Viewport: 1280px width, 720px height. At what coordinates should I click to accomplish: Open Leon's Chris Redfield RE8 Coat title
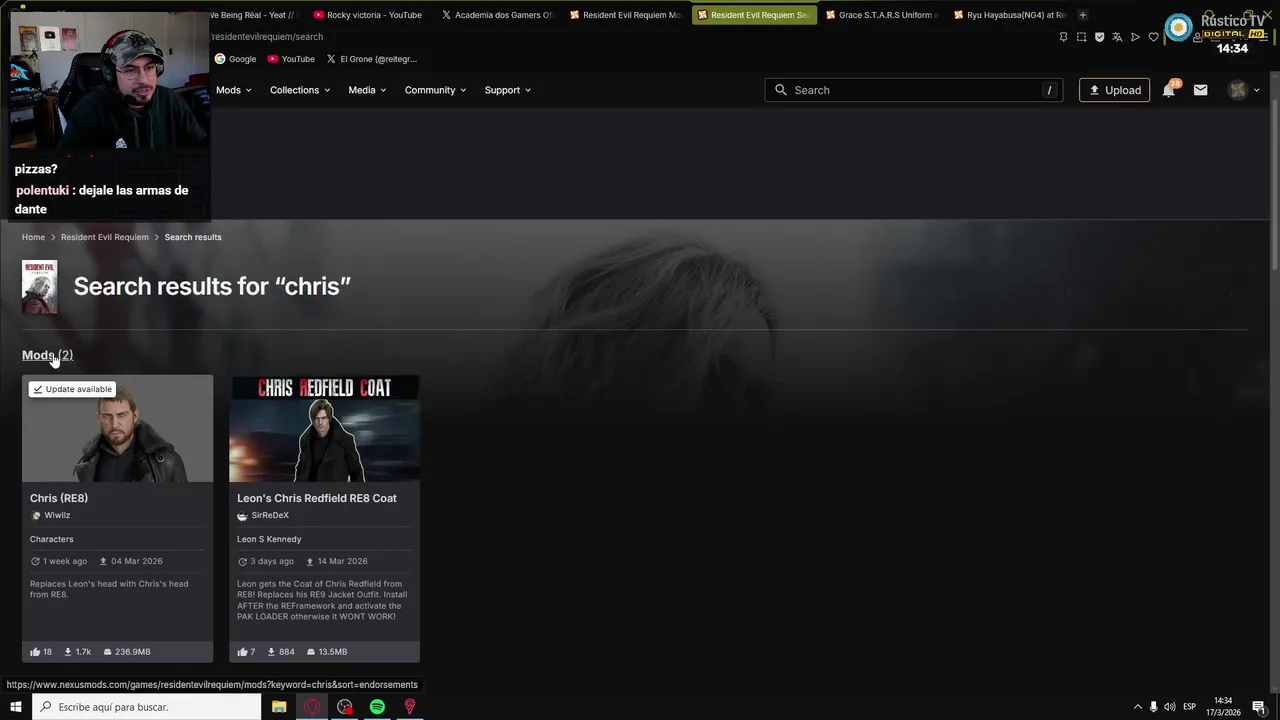pos(317,498)
